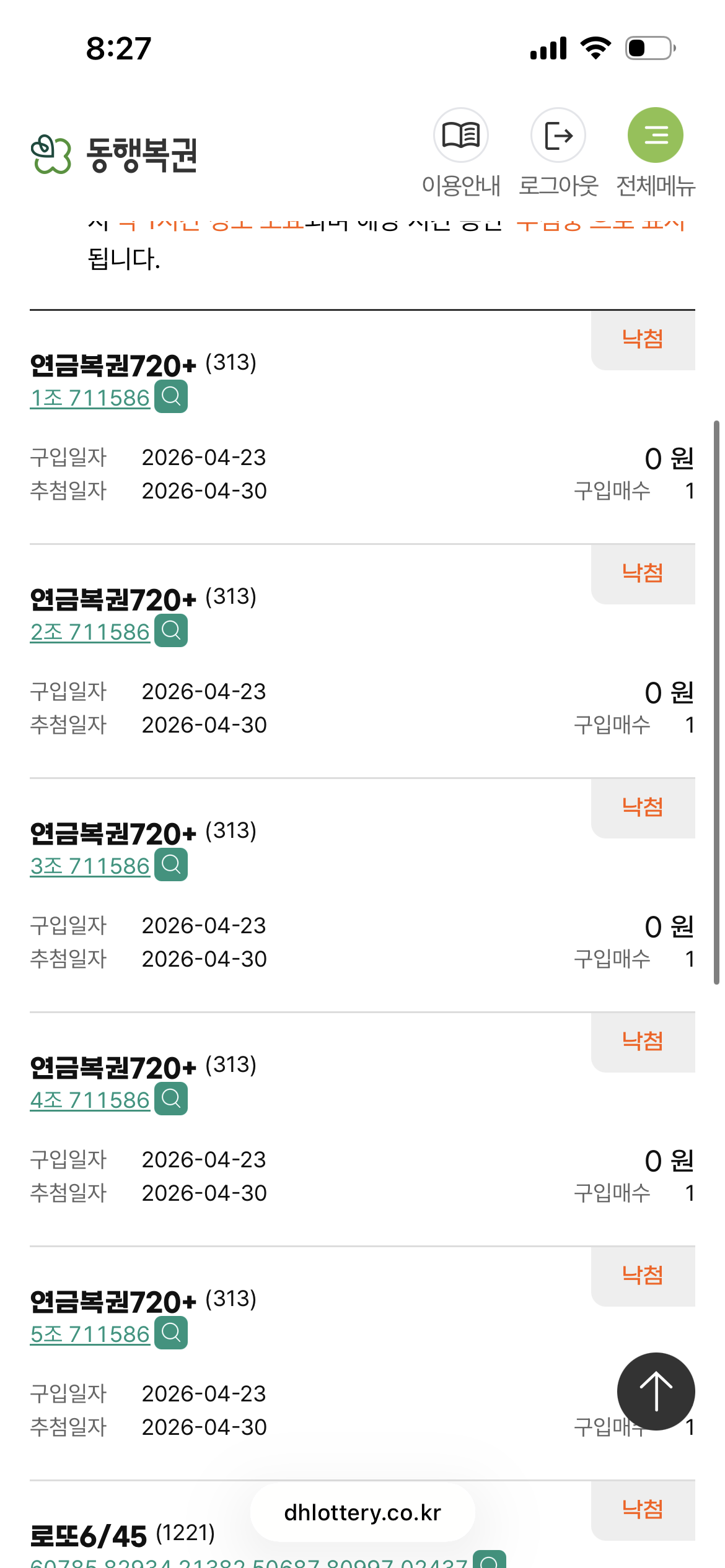Open the 3조 711586 ticket number link

[90, 866]
